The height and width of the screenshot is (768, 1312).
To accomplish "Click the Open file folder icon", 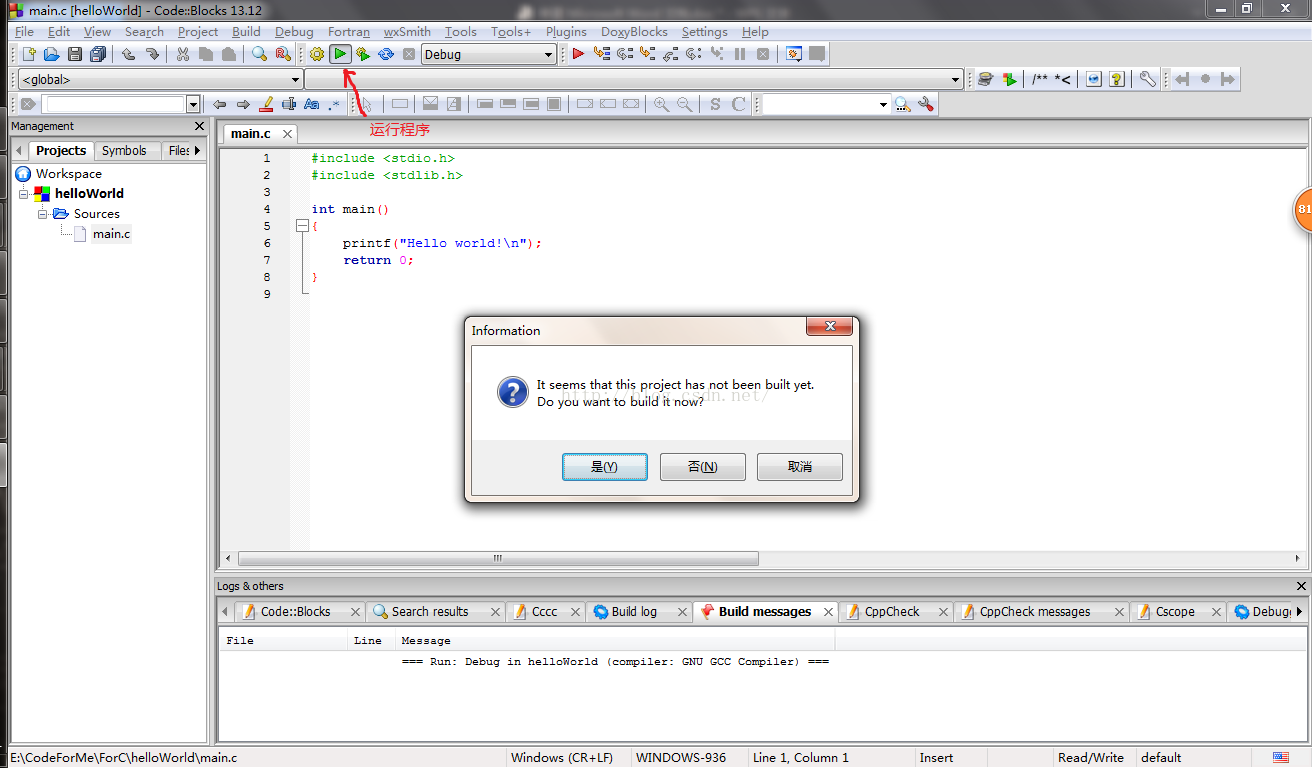I will point(52,54).
